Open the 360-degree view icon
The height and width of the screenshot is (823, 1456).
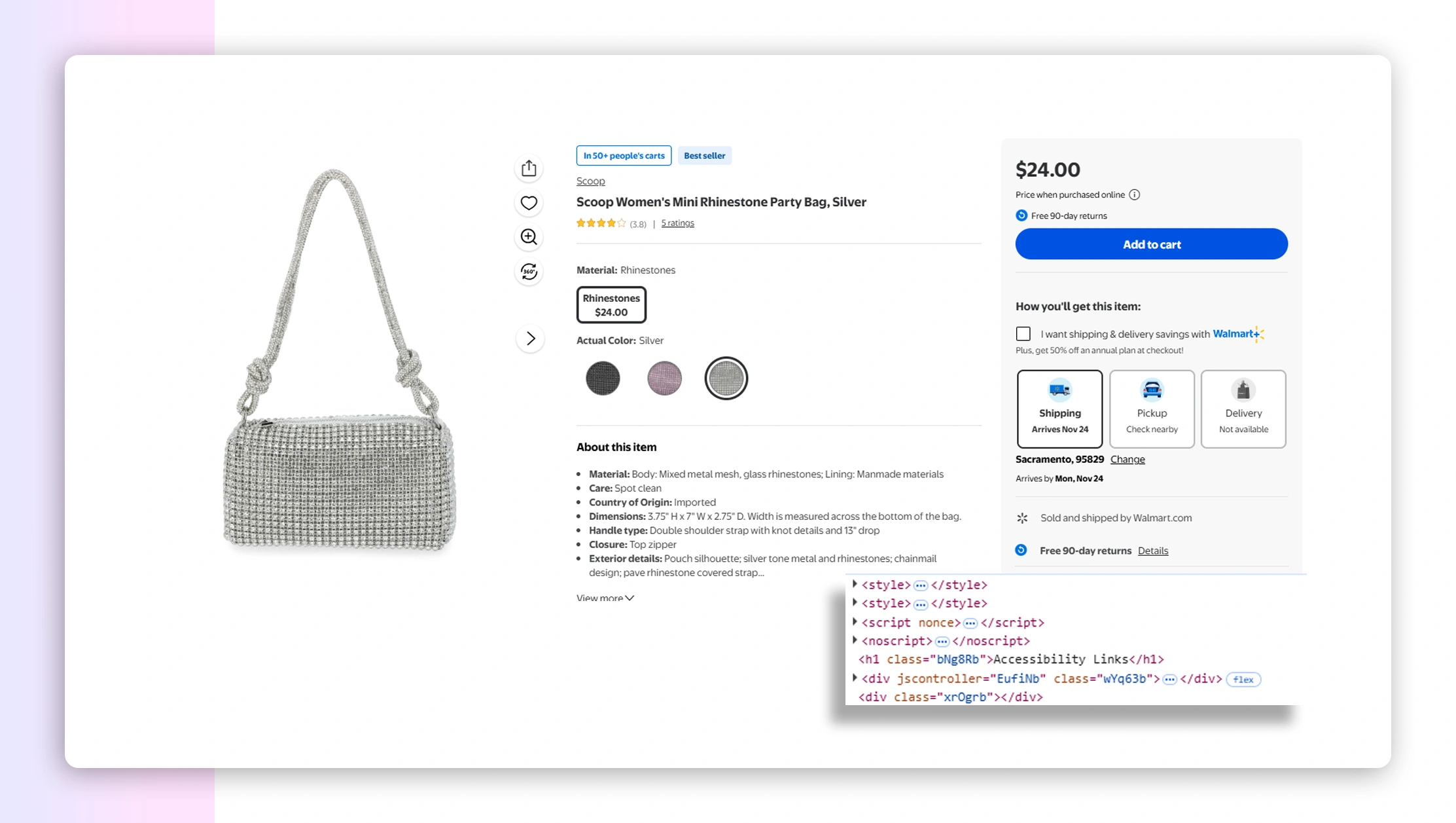coord(529,271)
